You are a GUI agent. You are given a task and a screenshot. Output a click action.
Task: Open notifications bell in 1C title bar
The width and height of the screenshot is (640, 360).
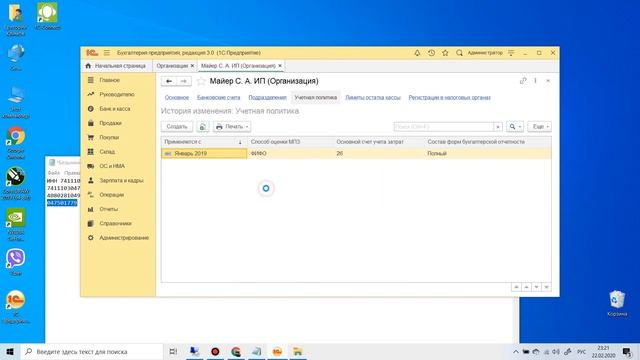[x=417, y=53]
